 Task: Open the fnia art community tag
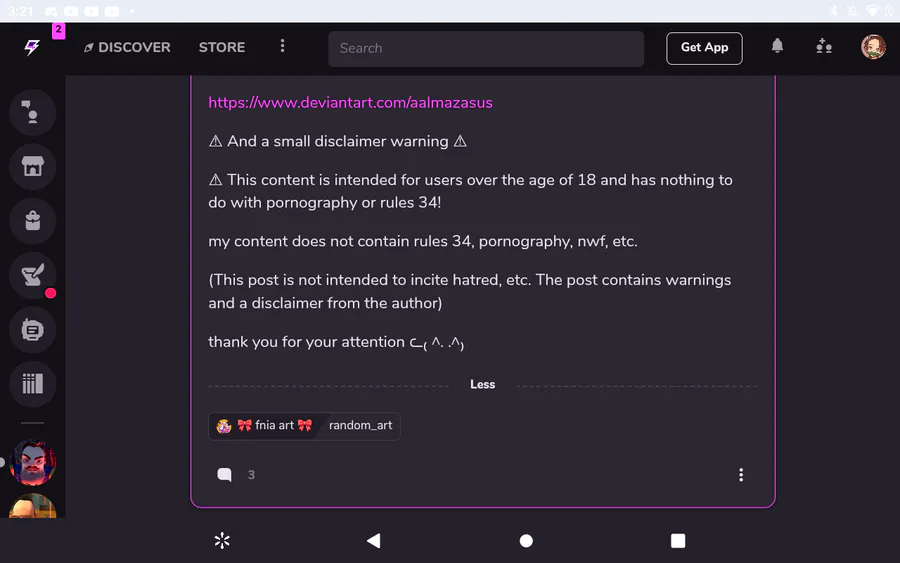pyautogui.click(x=266, y=426)
